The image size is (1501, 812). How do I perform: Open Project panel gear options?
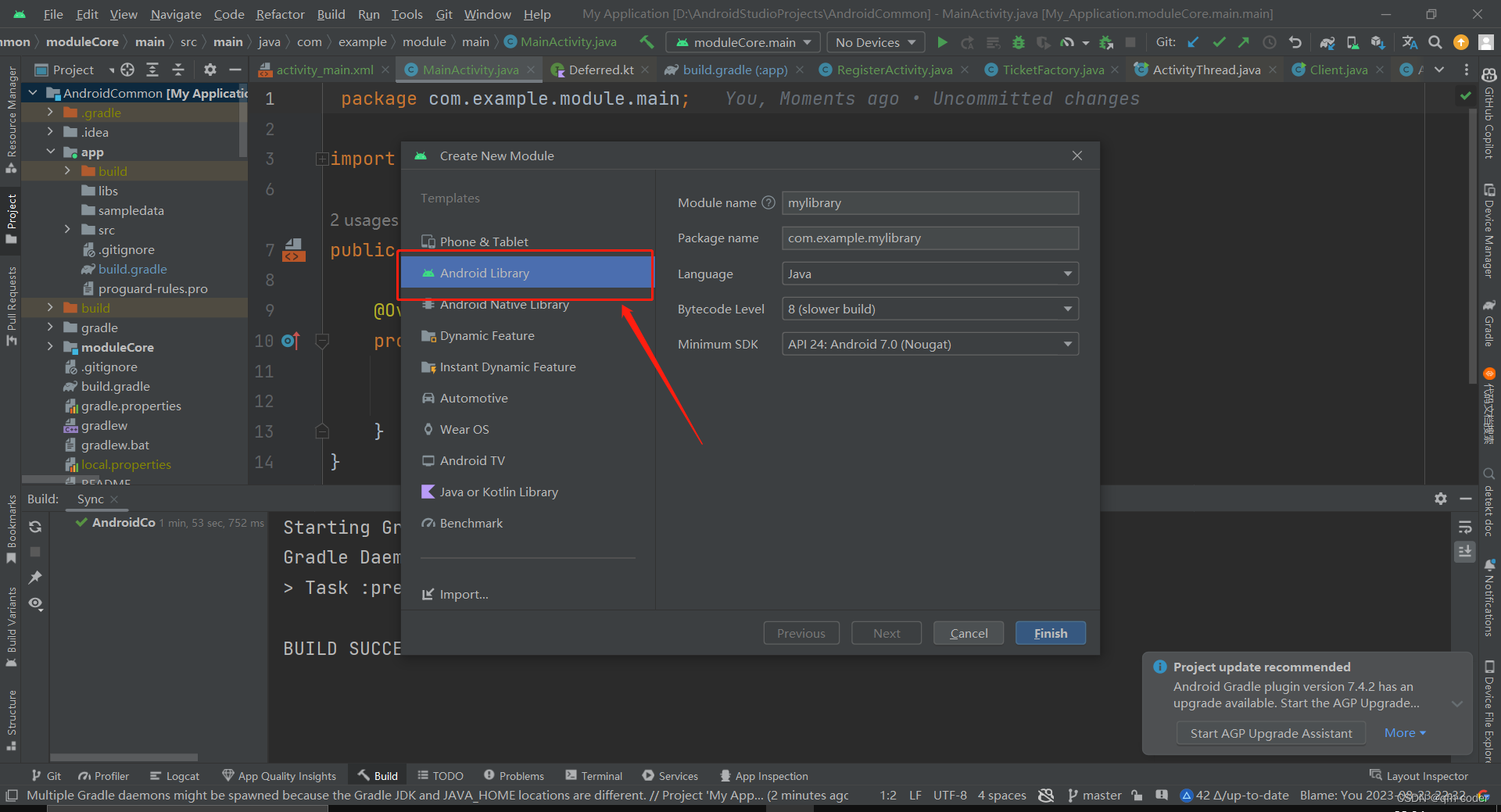click(x=210, y=70)
